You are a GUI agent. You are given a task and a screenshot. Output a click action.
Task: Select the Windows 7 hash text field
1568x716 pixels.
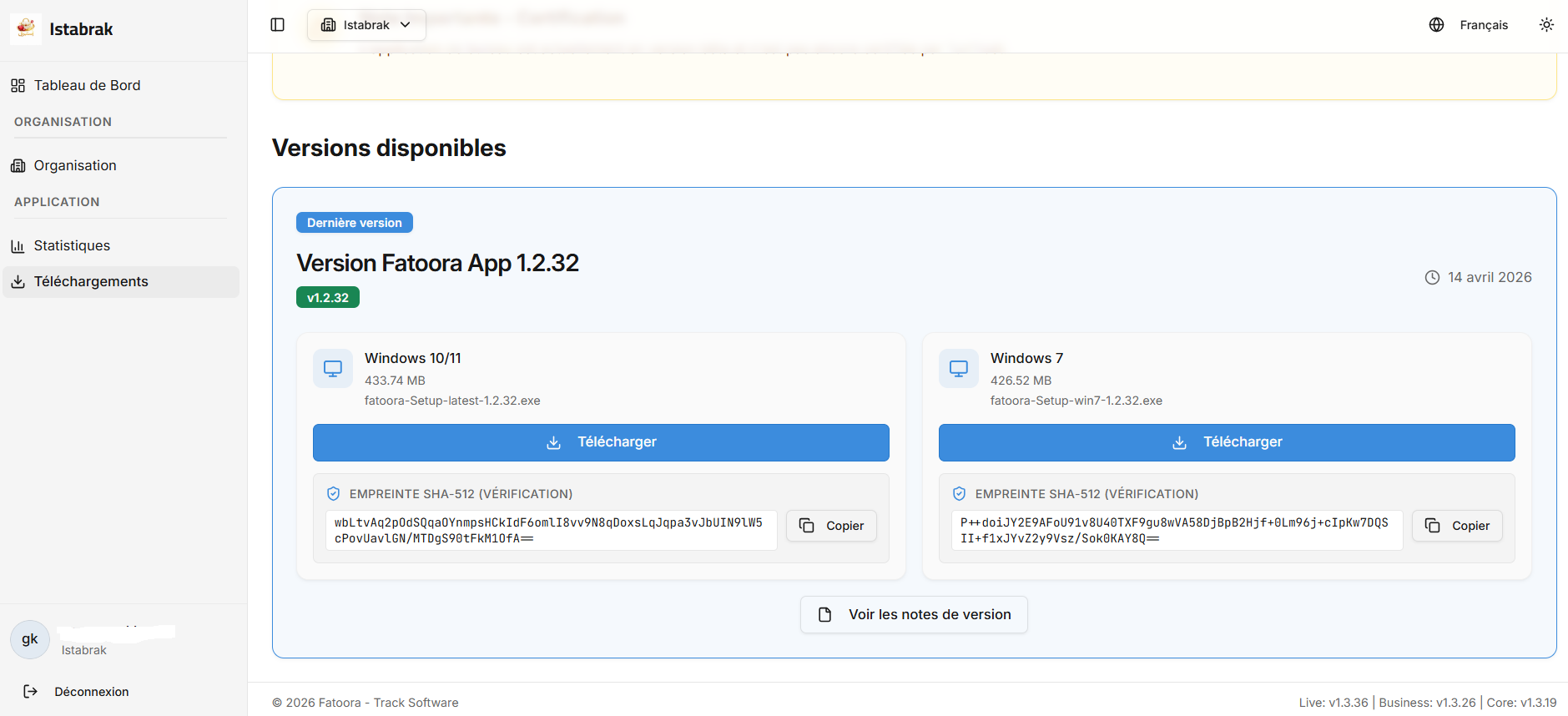tap(1177, 531)
